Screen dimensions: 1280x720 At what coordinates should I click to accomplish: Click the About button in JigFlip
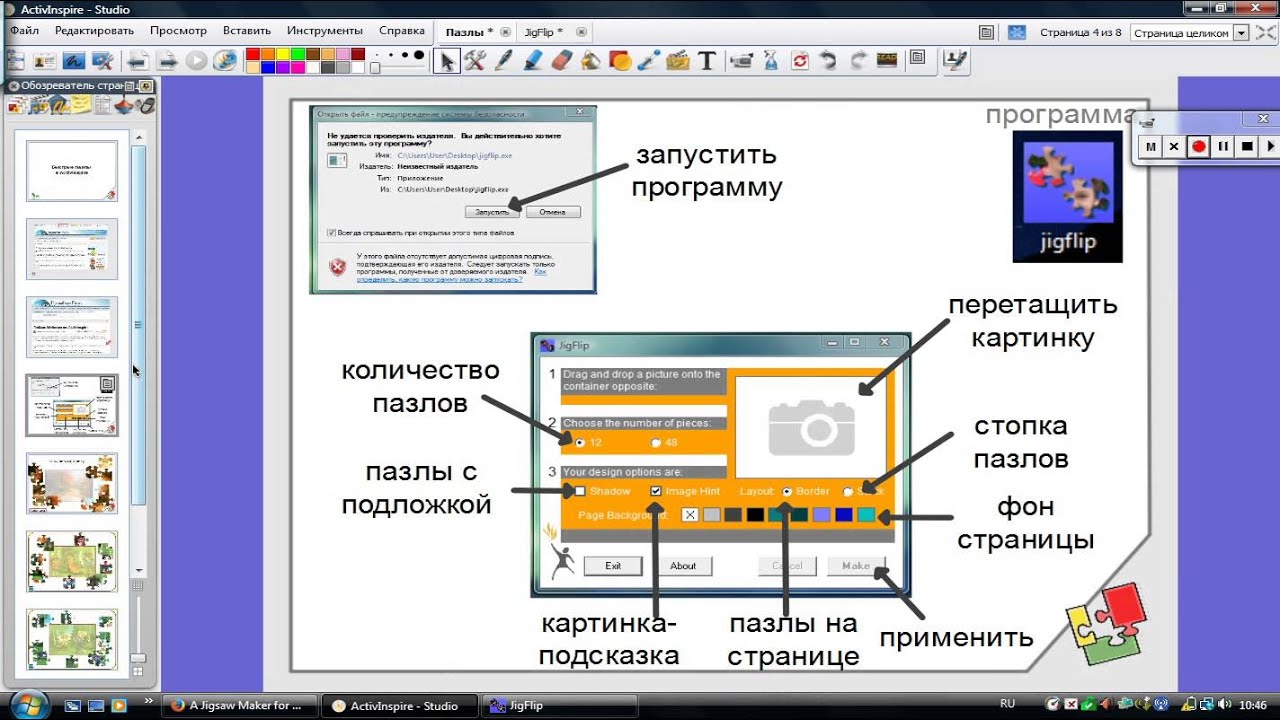(683, 566)
